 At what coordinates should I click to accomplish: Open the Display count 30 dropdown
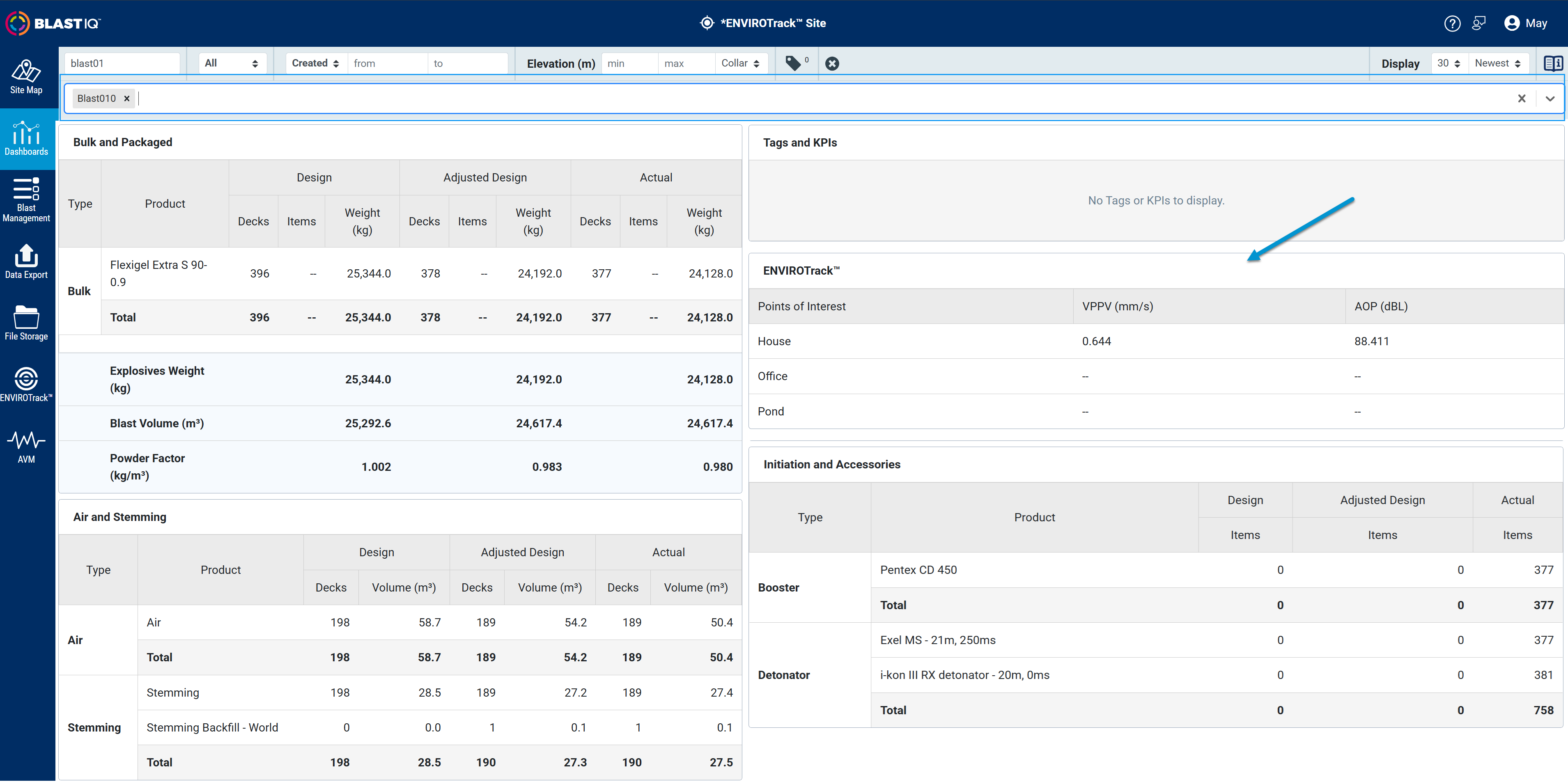pos(1449,63)
